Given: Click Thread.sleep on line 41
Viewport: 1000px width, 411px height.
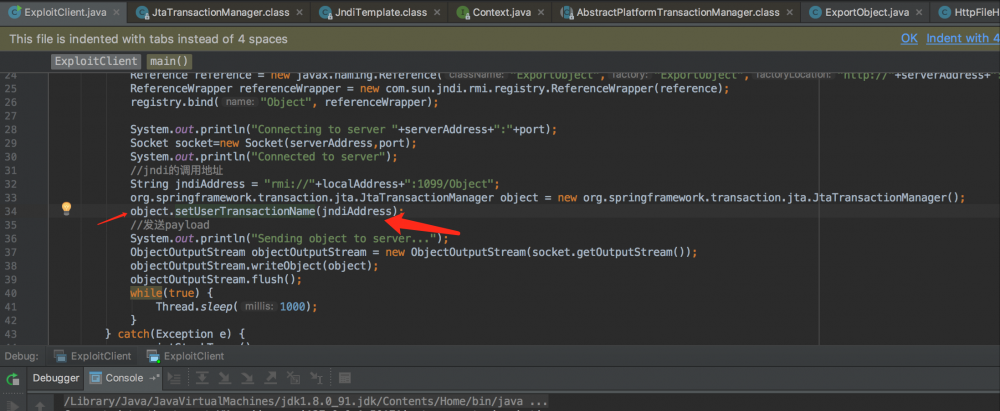Looking at the screenshot, I should point(195,306).
